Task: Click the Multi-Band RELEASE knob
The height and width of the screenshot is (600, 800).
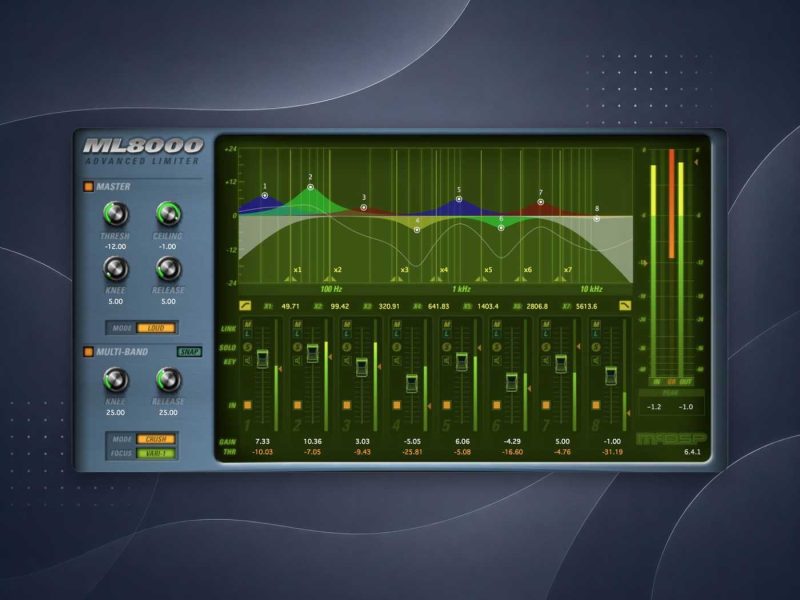Action: tap(168, 380)
